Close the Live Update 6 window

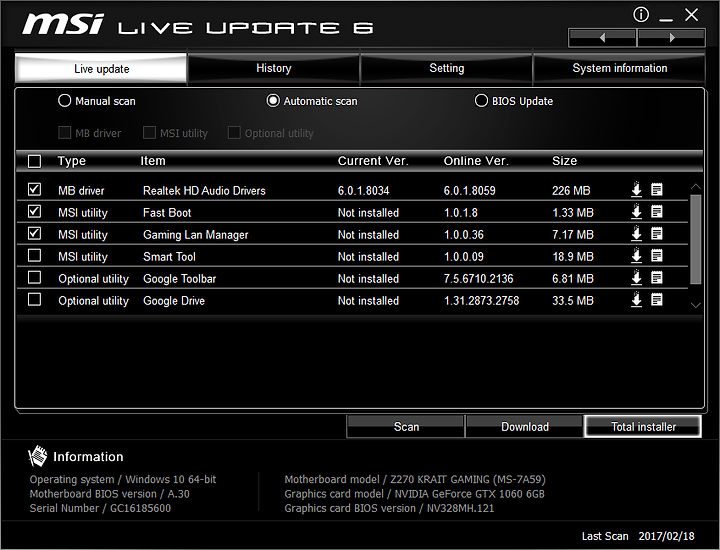click(x=691, y=15)
